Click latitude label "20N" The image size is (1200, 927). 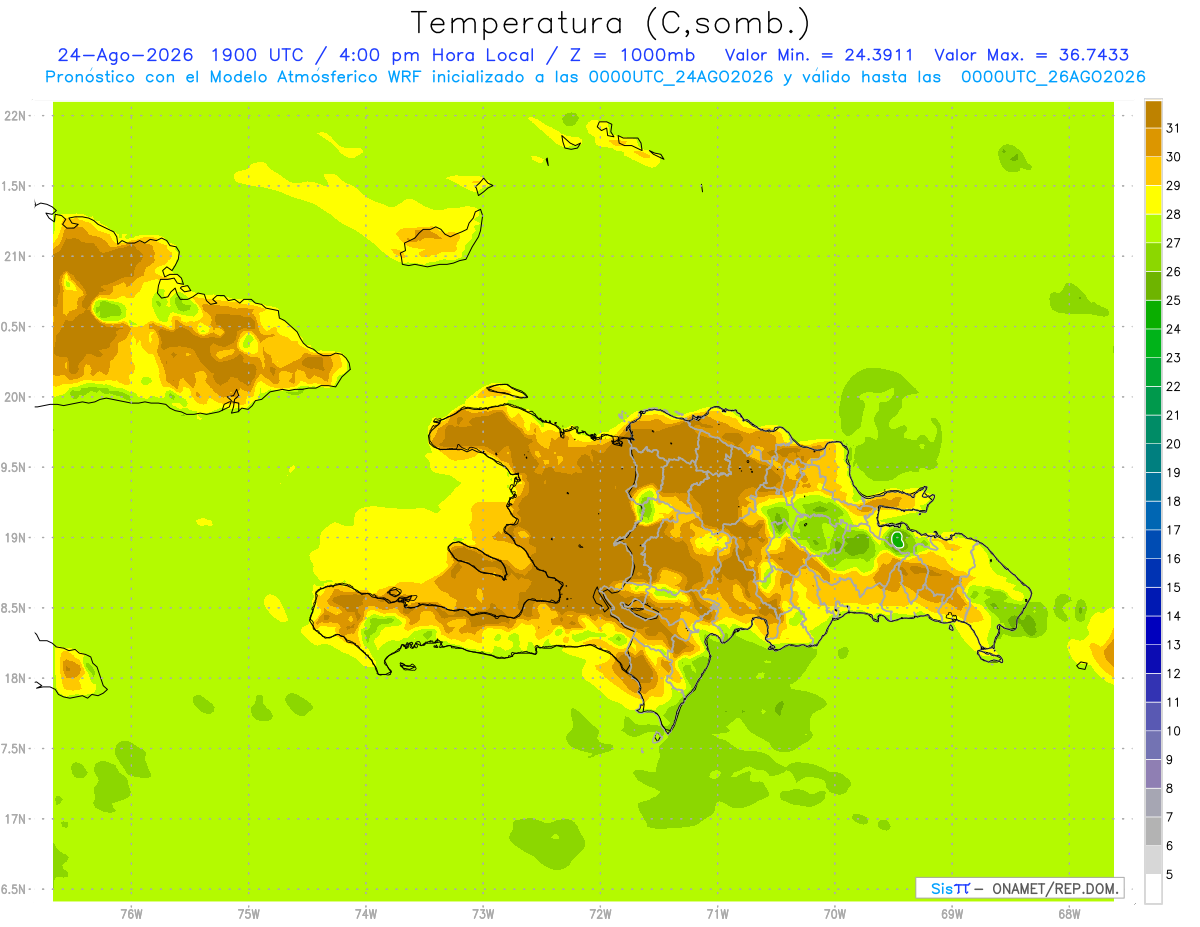pos(17,397)
